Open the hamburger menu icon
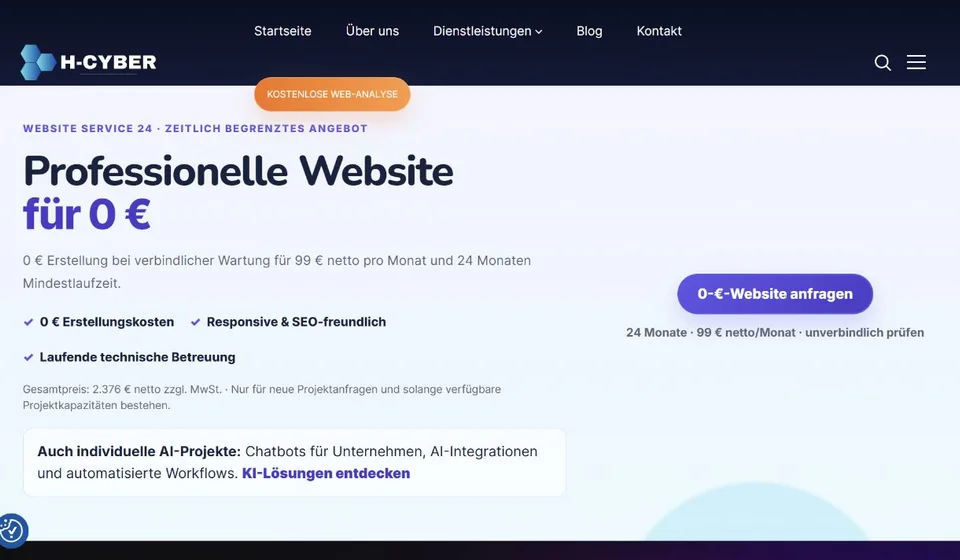The width and height of the screenshot is (960, 560). coord(916,62)
